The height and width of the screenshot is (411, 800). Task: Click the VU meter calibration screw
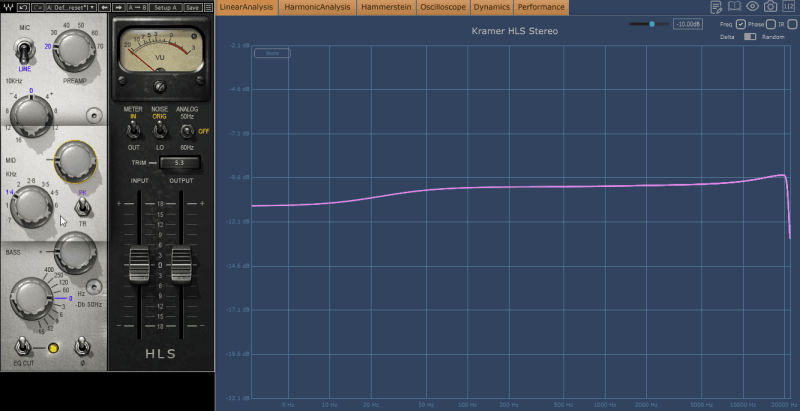click(161, 86)
